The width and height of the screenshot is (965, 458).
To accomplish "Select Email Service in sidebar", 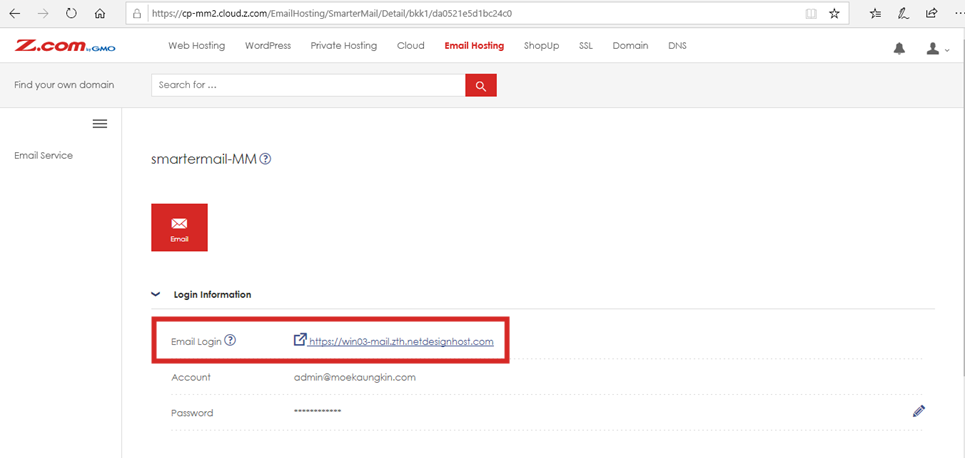I will [43, 156].
